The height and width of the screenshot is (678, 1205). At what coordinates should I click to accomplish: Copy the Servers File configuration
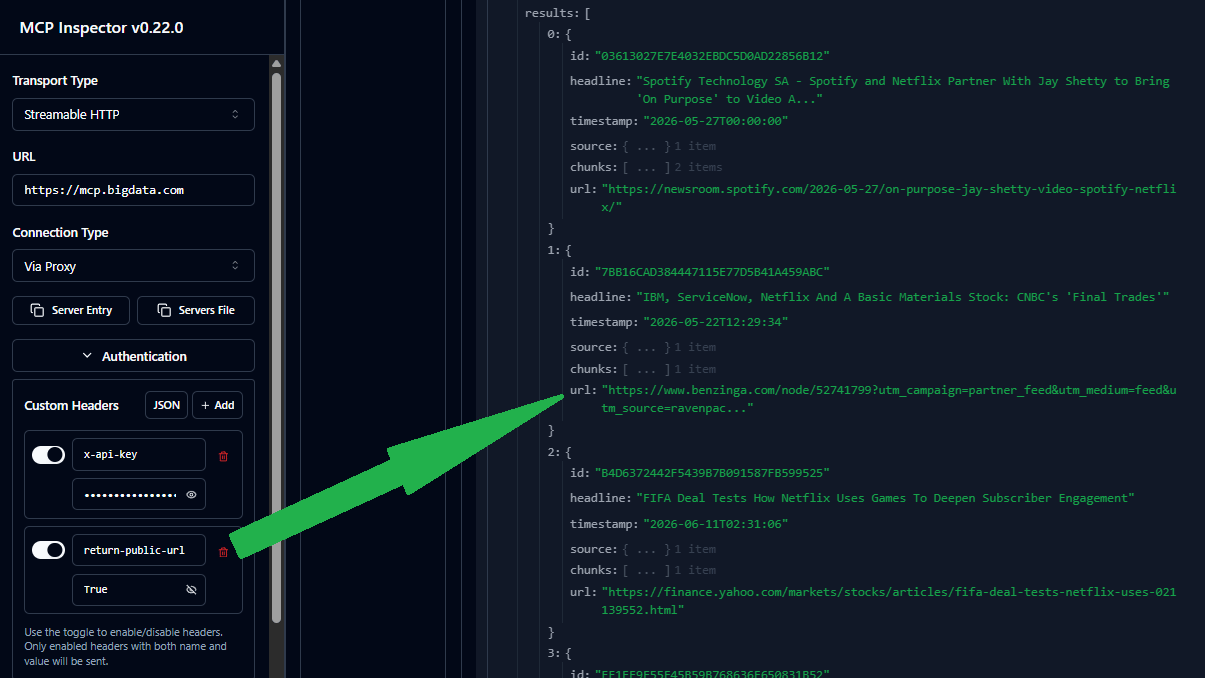pyautogui.click(x=196, y=310)
